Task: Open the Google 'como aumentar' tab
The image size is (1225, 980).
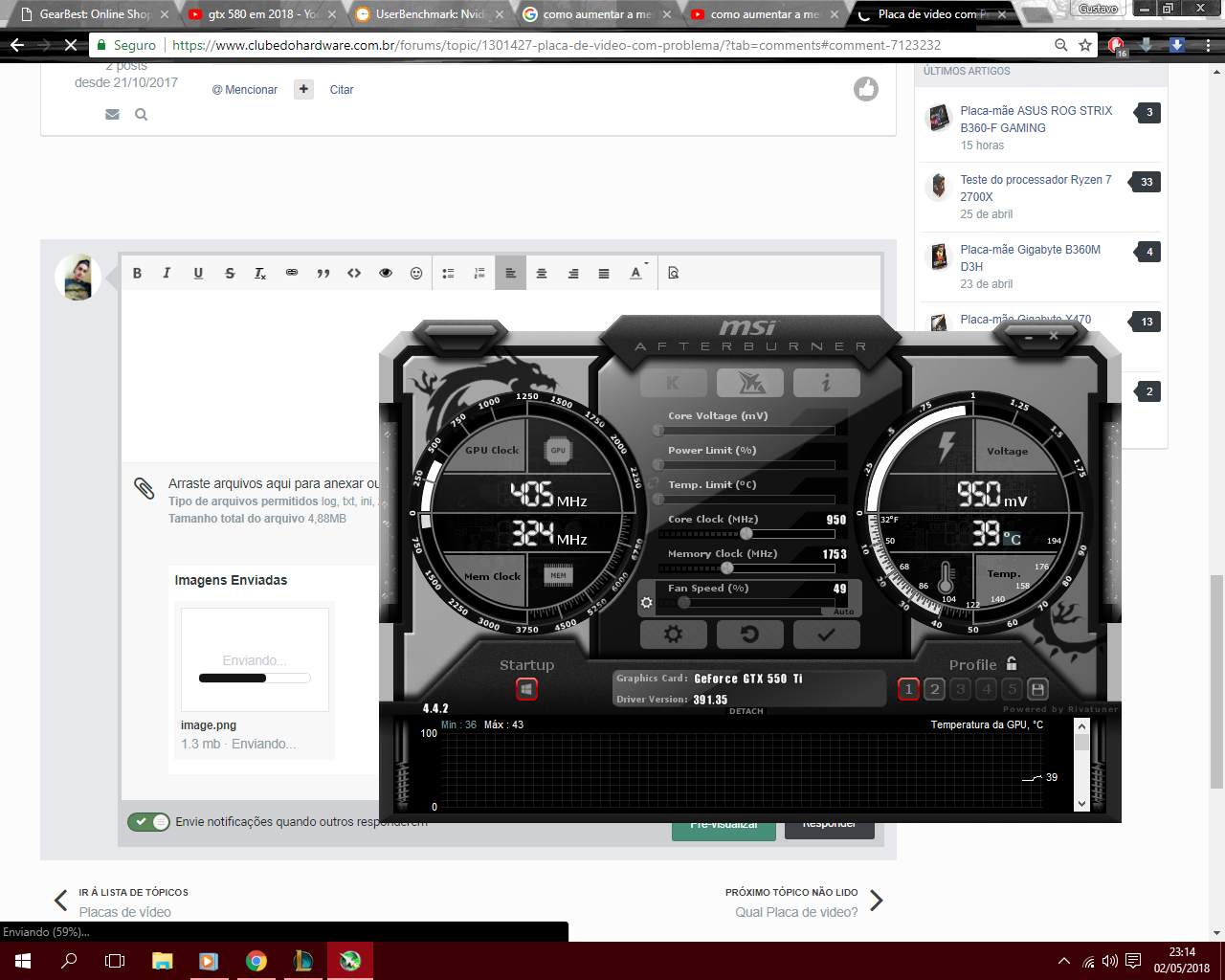Action: pos(597,14)
